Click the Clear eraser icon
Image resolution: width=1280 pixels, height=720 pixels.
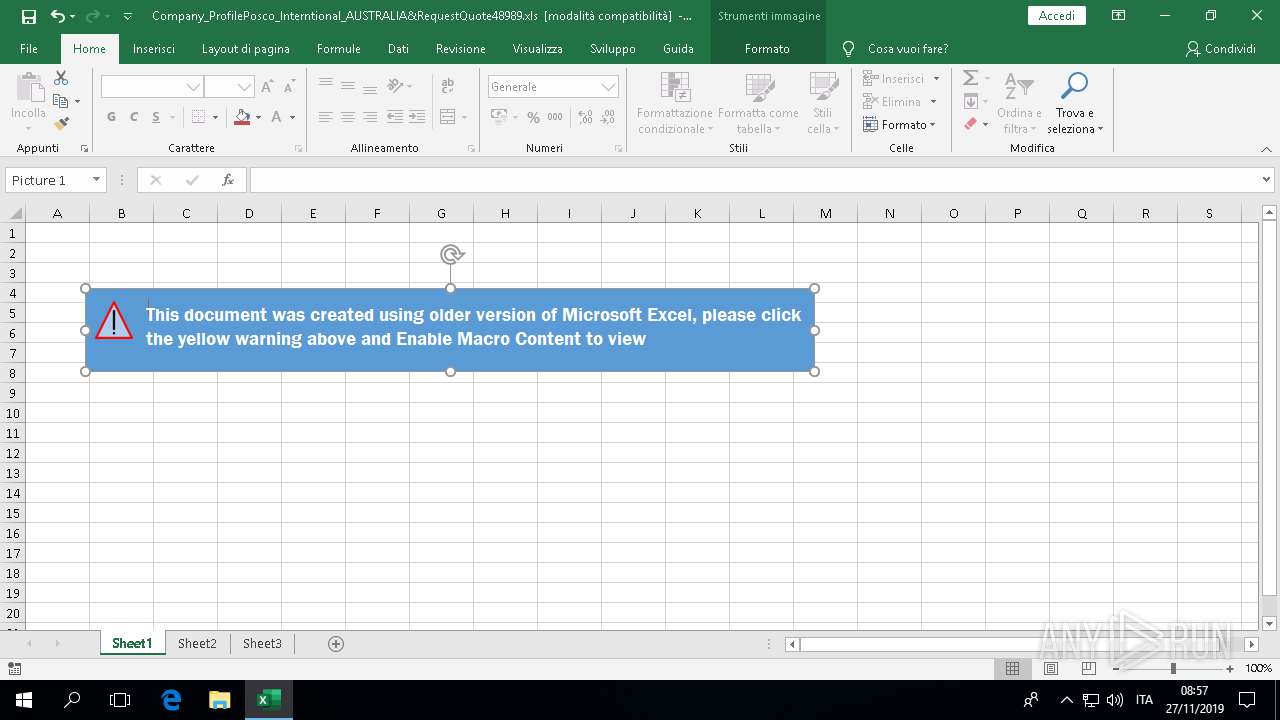969,124
